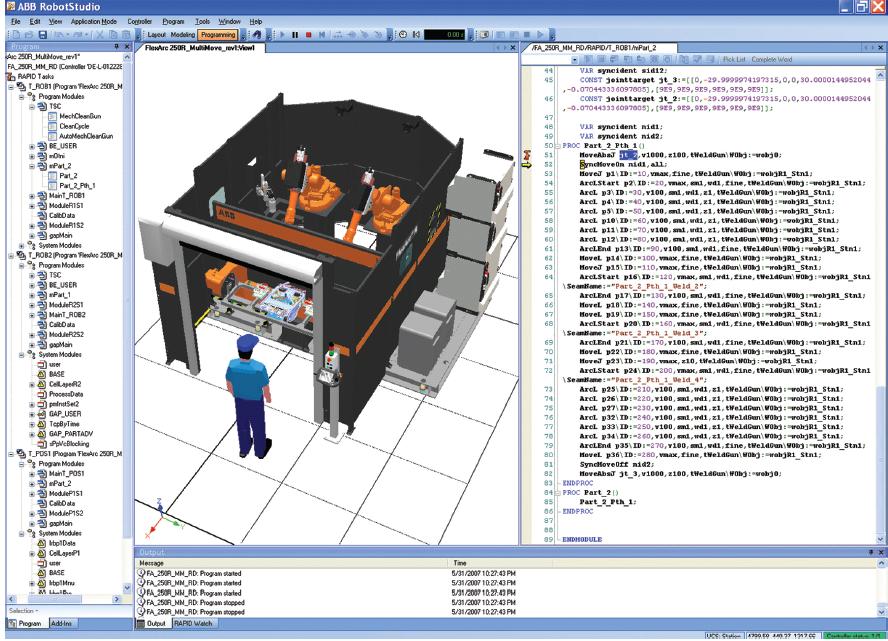The image size is (888, 641).
Task: Switch to the RAPID Watch tab
Action: 193,623
